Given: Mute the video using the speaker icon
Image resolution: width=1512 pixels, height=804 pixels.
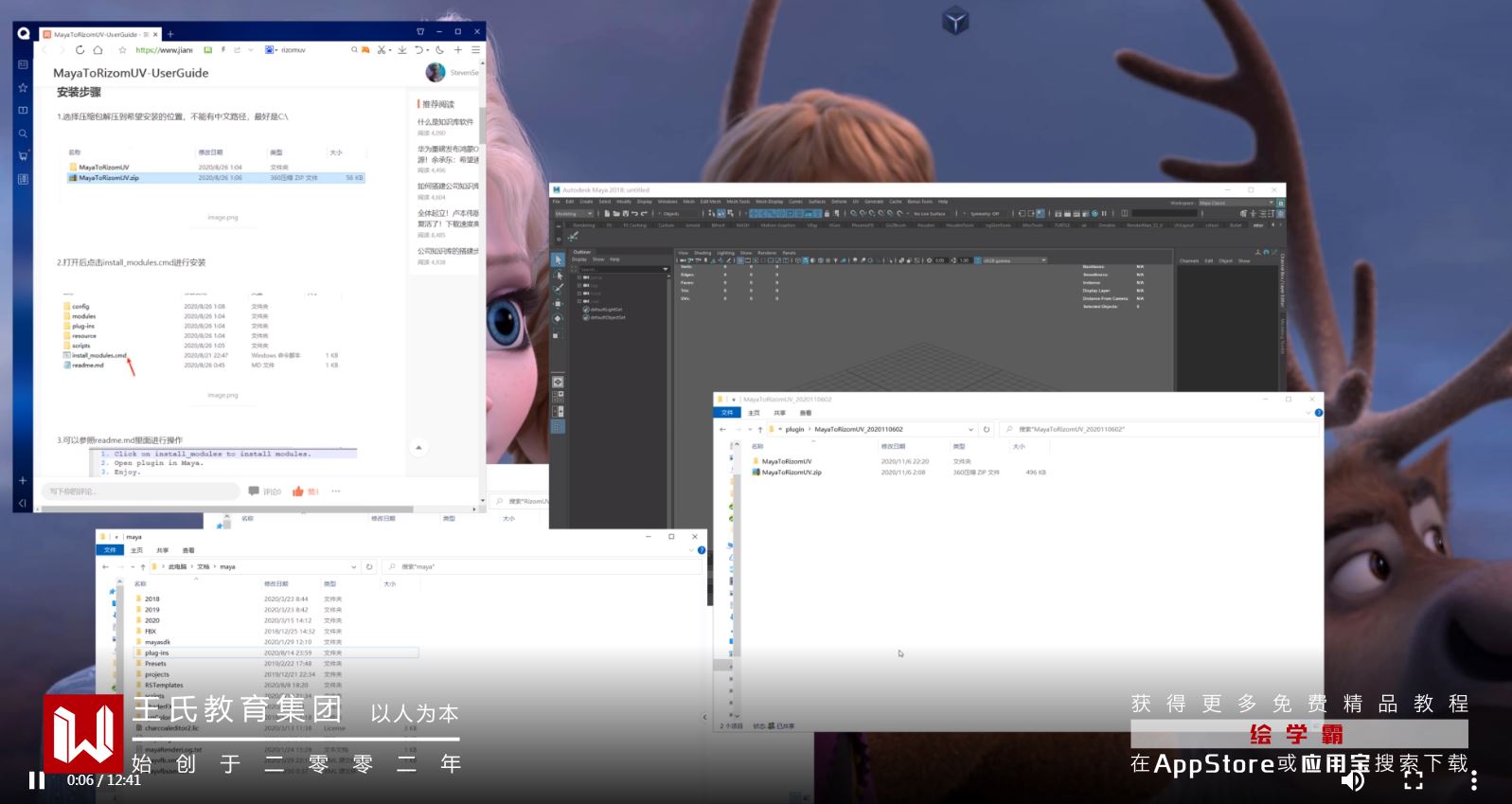Looking at the screenshot, I should click(x=1353, y=779).
